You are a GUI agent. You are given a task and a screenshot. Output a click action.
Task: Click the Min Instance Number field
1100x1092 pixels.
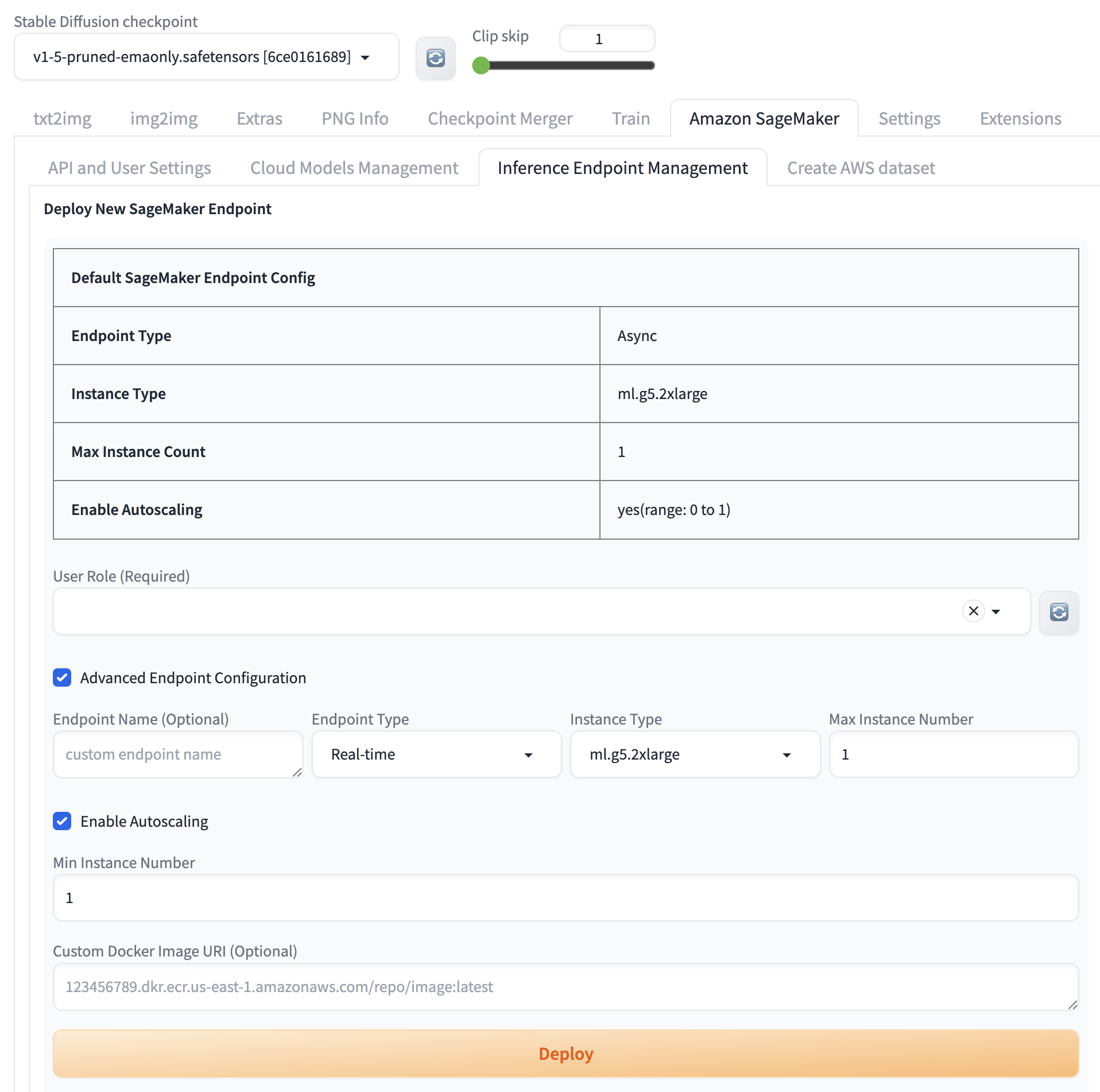pyautogui.click(x=565, y=898)
